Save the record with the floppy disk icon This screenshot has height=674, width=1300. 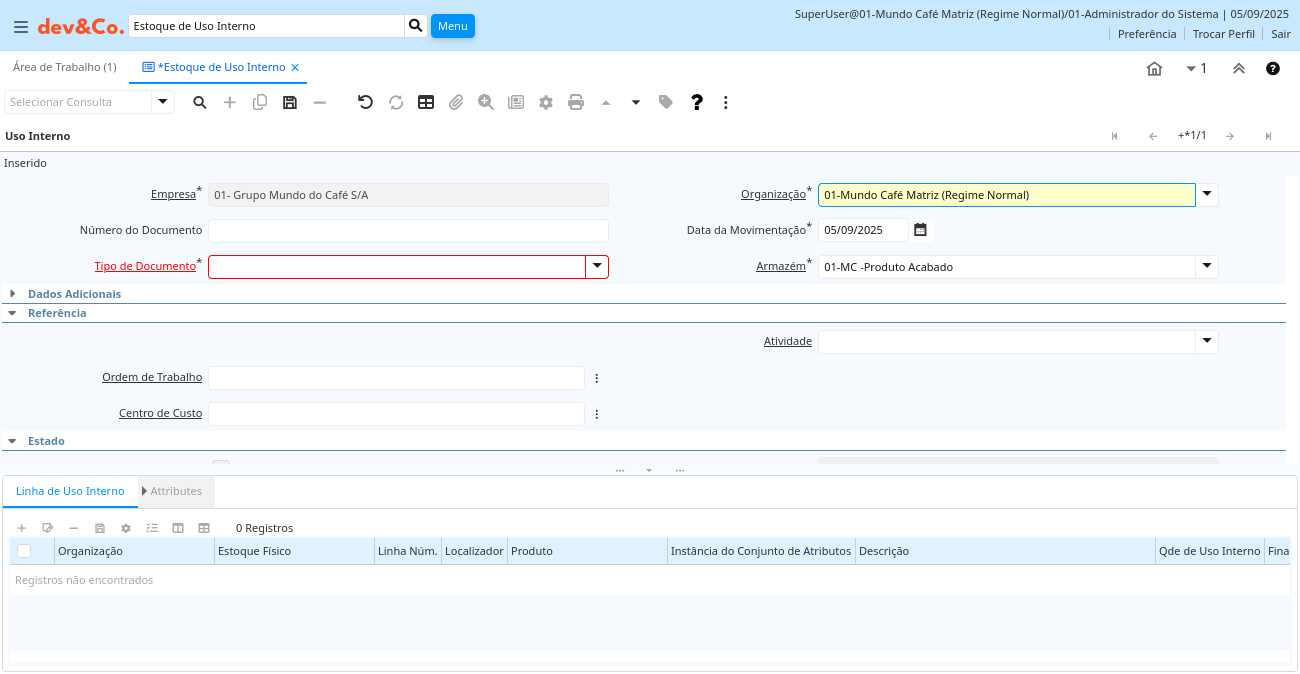(290, 102)
